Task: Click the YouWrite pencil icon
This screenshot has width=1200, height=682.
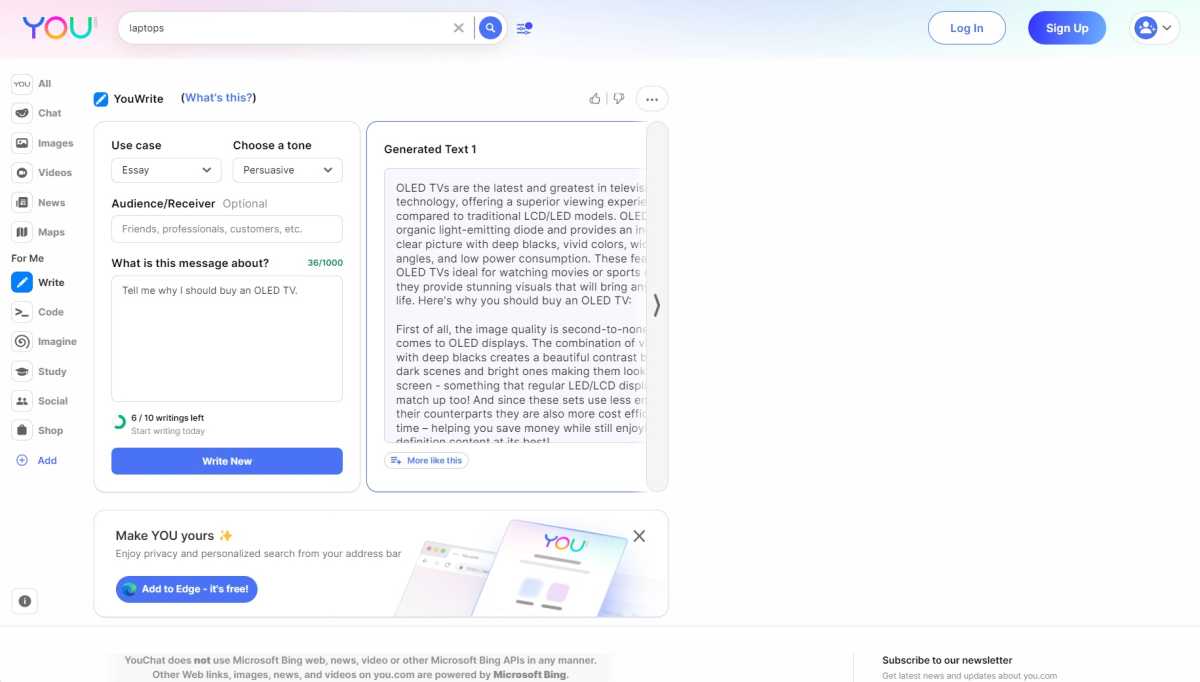Action: [101, 99]
